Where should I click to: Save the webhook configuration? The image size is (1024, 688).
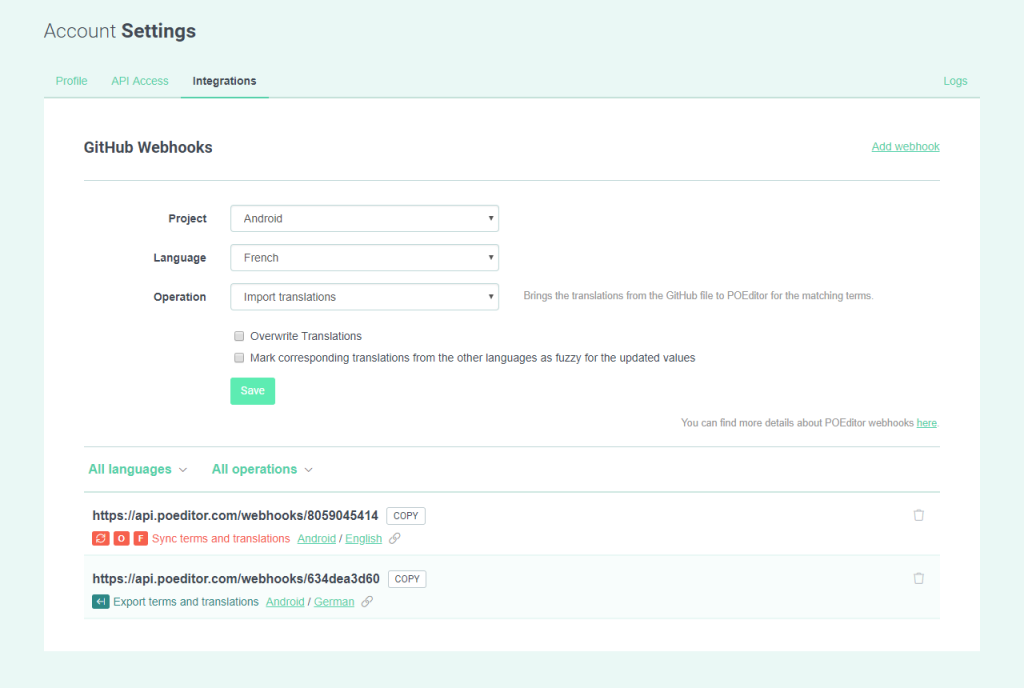point(252,391)
